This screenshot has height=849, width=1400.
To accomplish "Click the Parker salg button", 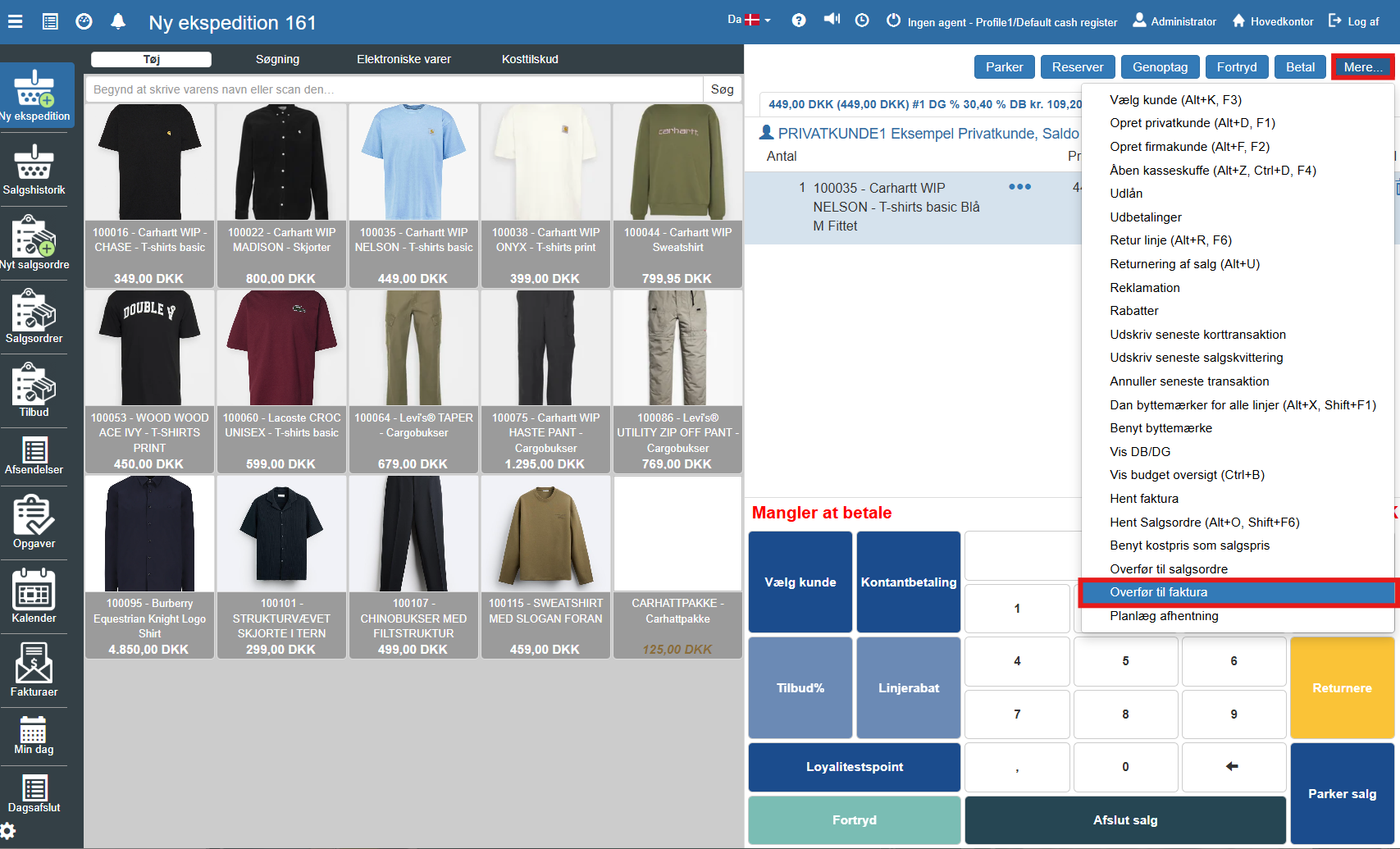I will 1342,793.
